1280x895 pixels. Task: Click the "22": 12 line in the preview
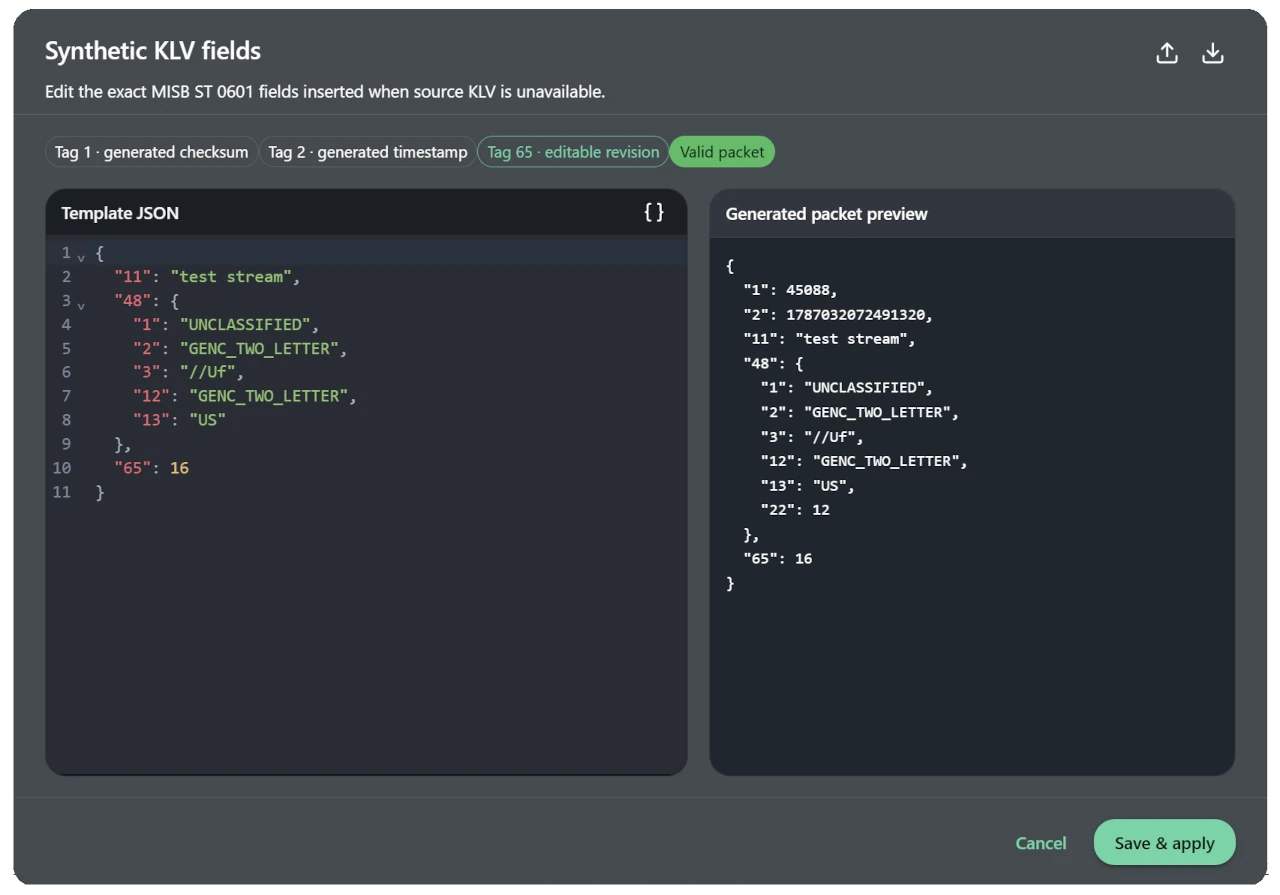point(795,510)
